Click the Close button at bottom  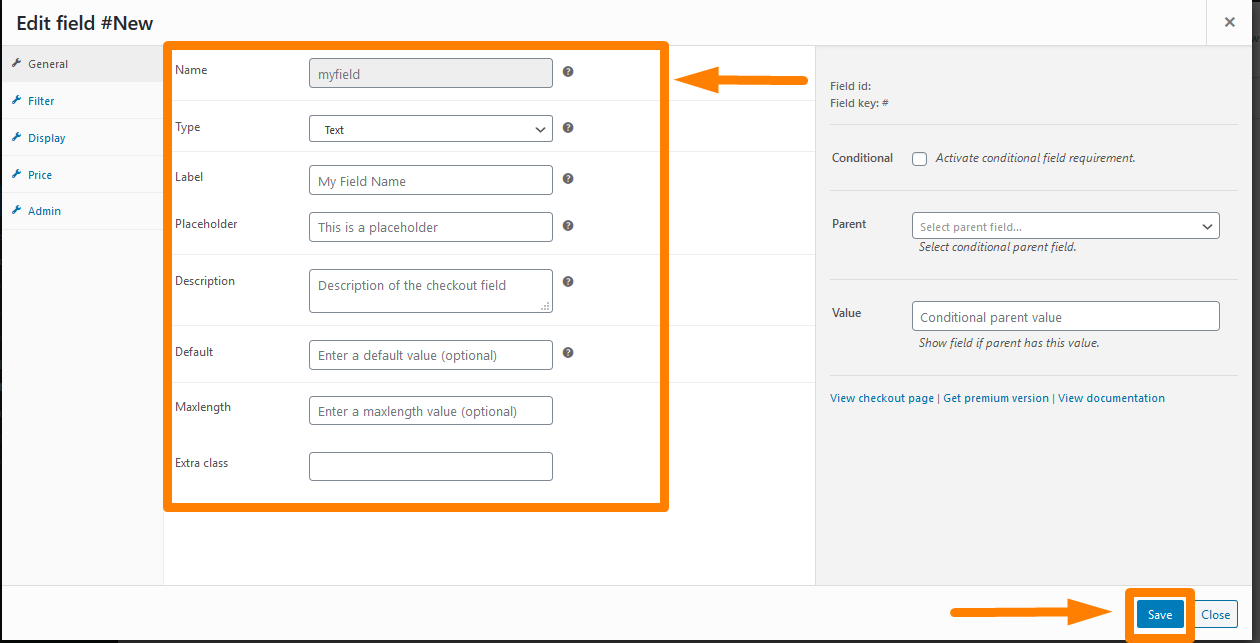coord(1216,615)
